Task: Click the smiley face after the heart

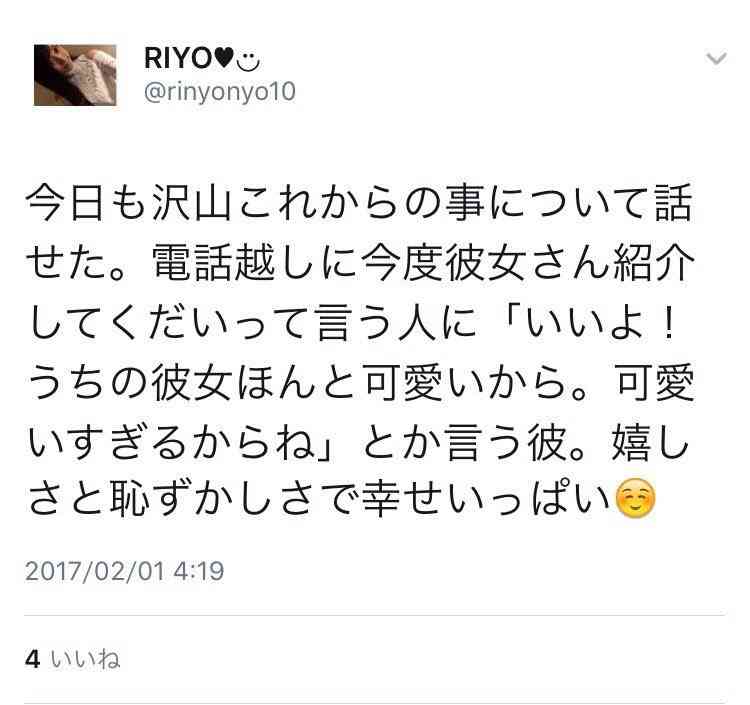Action: 248,61
